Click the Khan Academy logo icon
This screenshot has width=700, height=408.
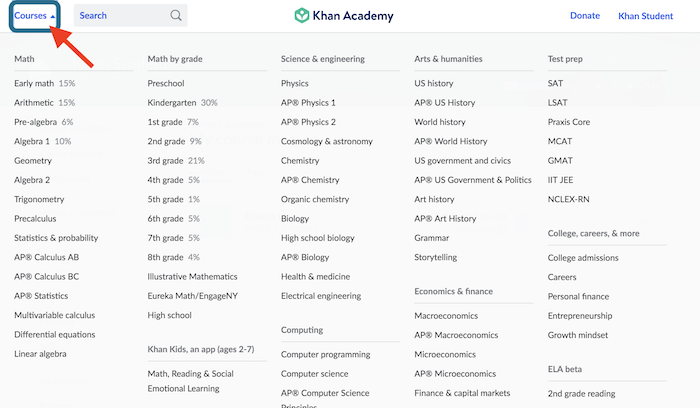[302, 16]
